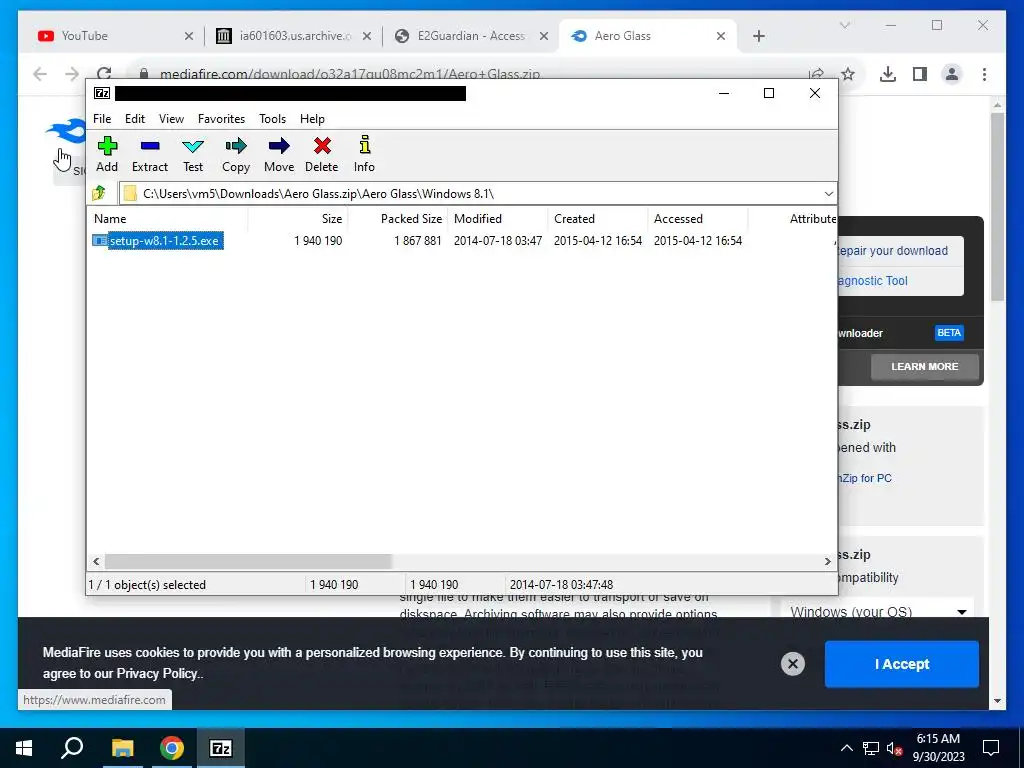Click the taskbar clock showing 6:15 AM
Viewport: 1024px width, 768px height.
click(938, 748)
